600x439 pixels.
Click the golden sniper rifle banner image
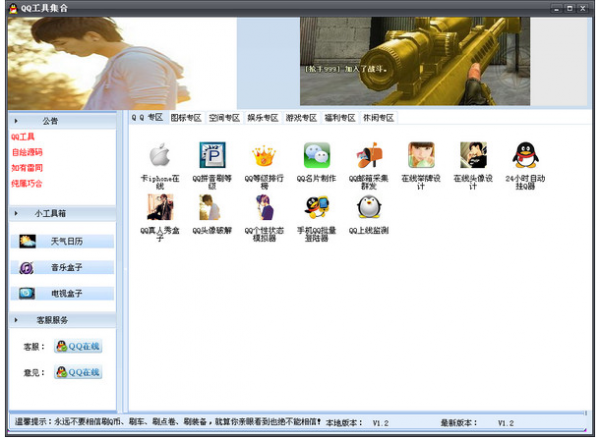[x=415, y=61]
